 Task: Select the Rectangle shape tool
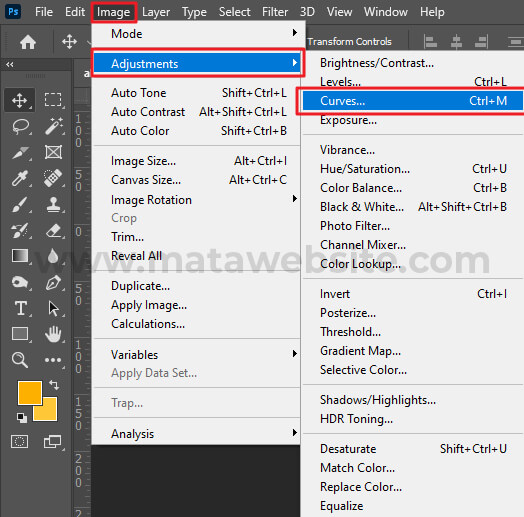[x=20, y=334]
